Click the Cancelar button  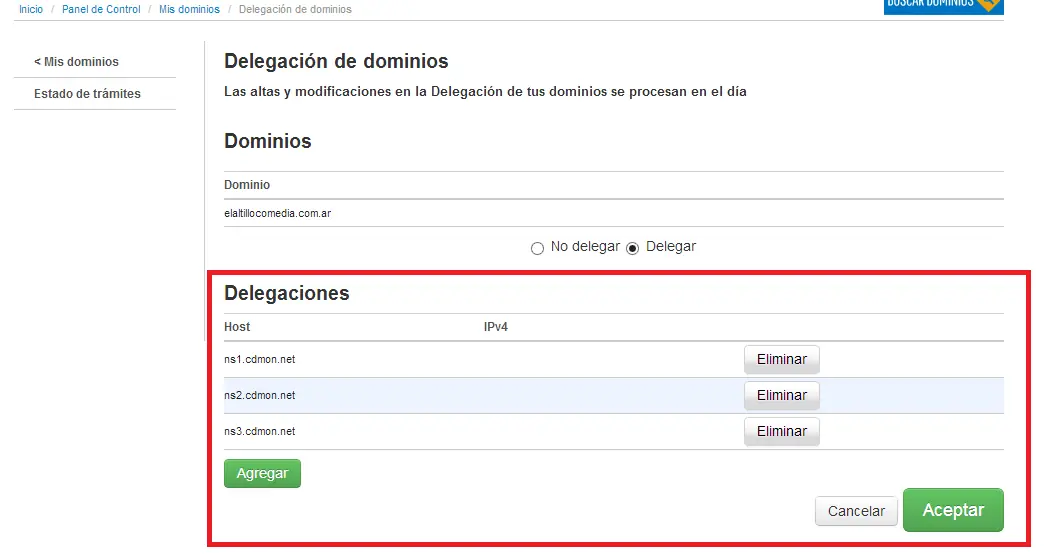[x=856, y=511]
